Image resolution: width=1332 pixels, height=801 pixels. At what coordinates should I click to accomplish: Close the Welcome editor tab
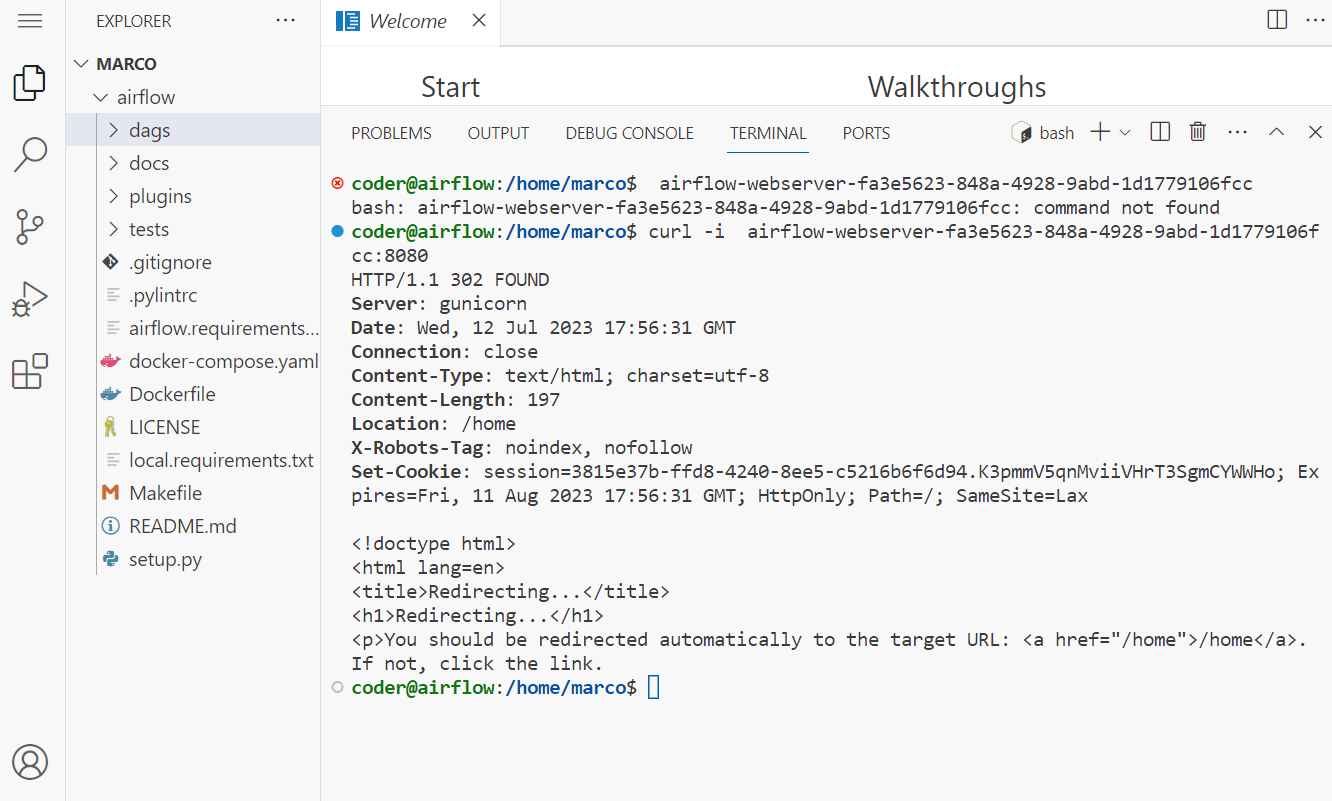tap(479, 21)
